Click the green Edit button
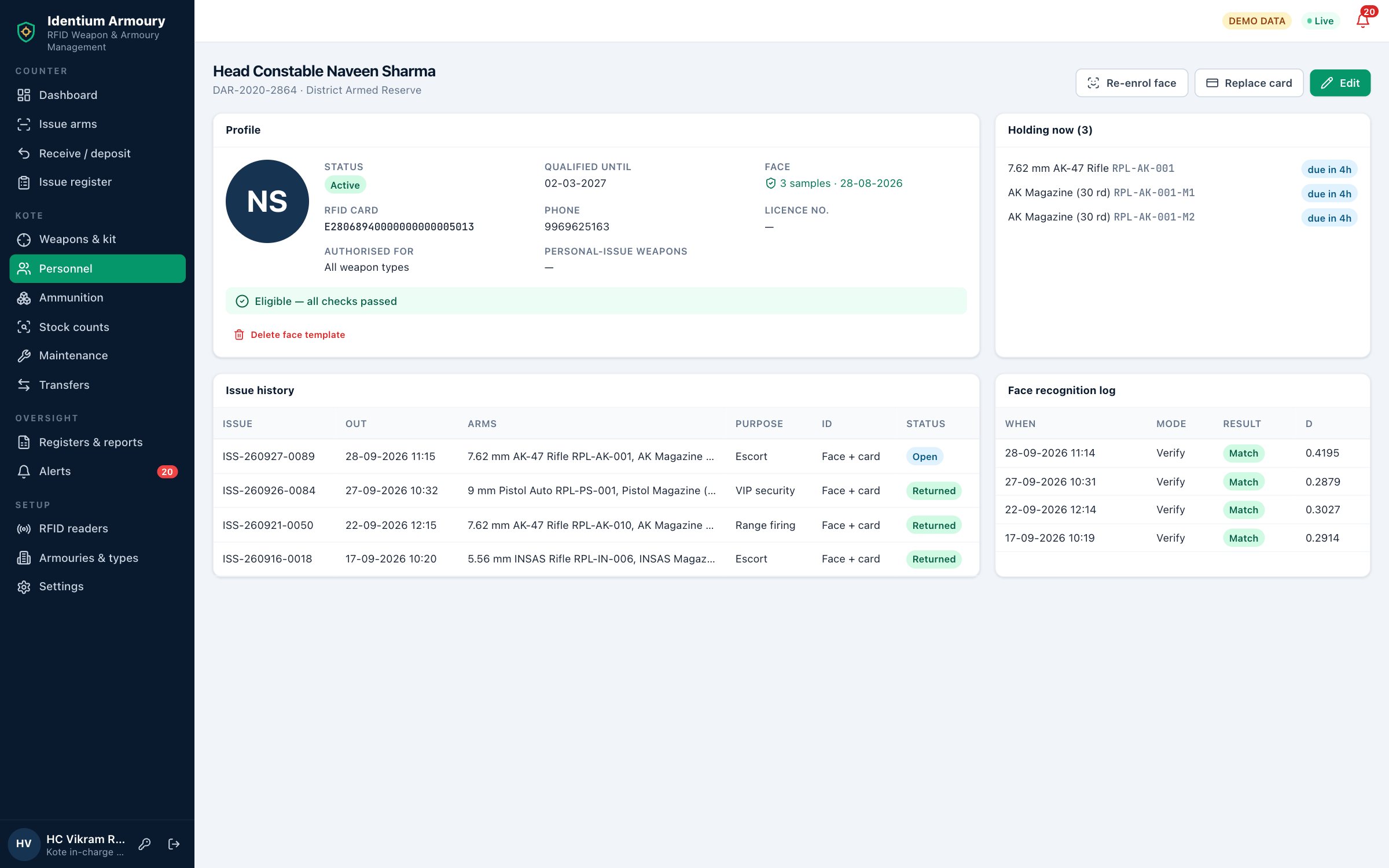The width and height of the screenshot is (1389, 868). pos(1340,83)
